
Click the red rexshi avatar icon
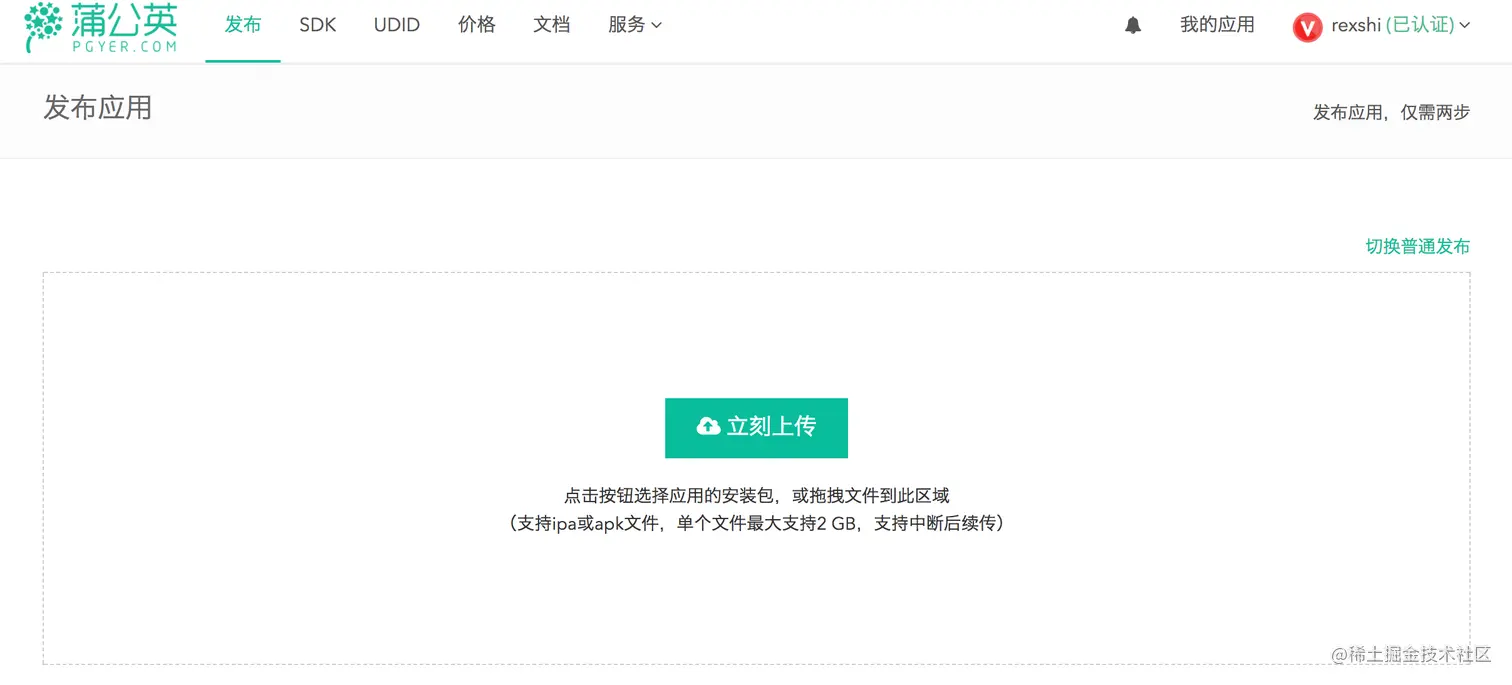click(x=1307, y=27)
